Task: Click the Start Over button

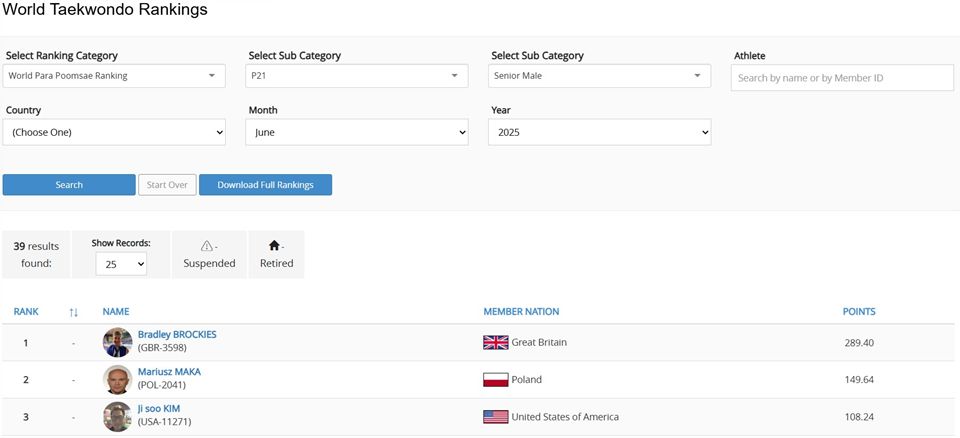Action: click(167, 185)
